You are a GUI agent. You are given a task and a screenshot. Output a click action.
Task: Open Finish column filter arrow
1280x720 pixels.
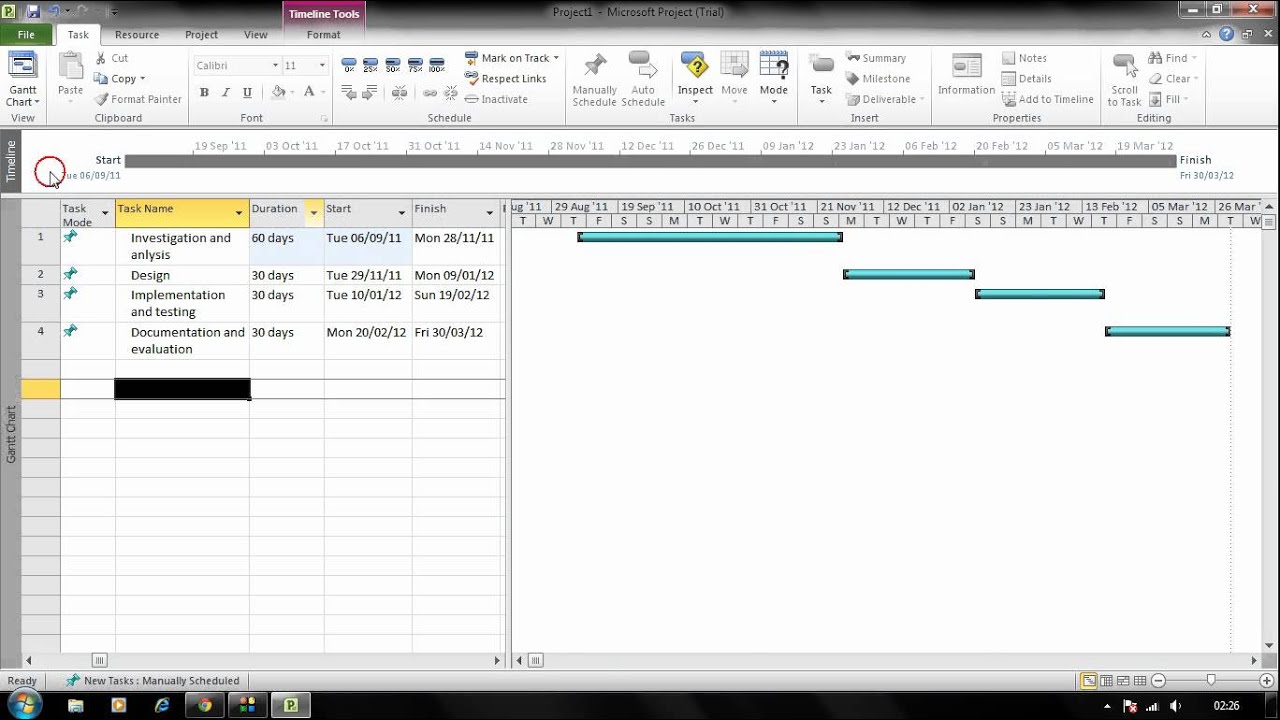490,213
